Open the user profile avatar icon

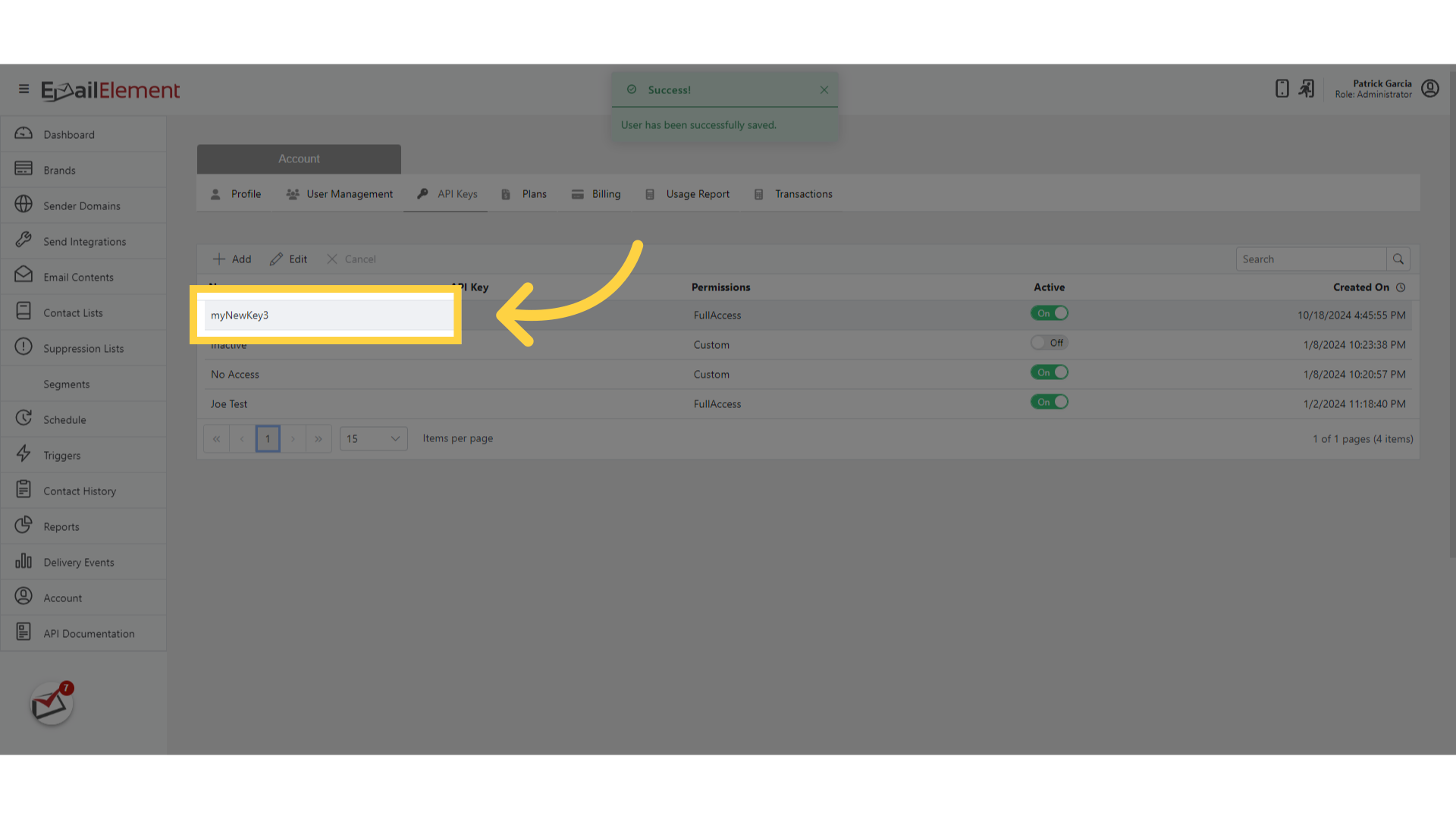click(x=1430, y=89)
